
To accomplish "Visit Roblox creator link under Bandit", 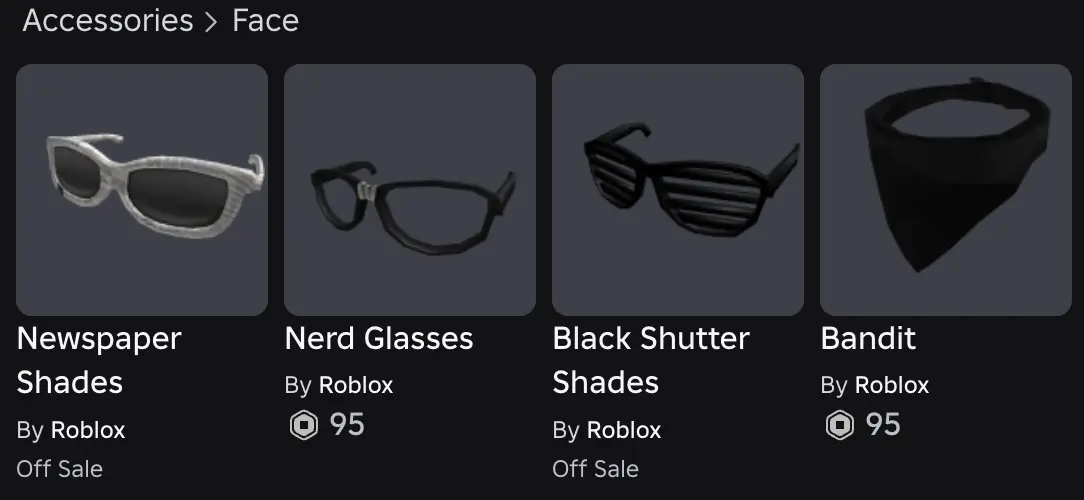I will pyautogui.click(x=892, y=385).
